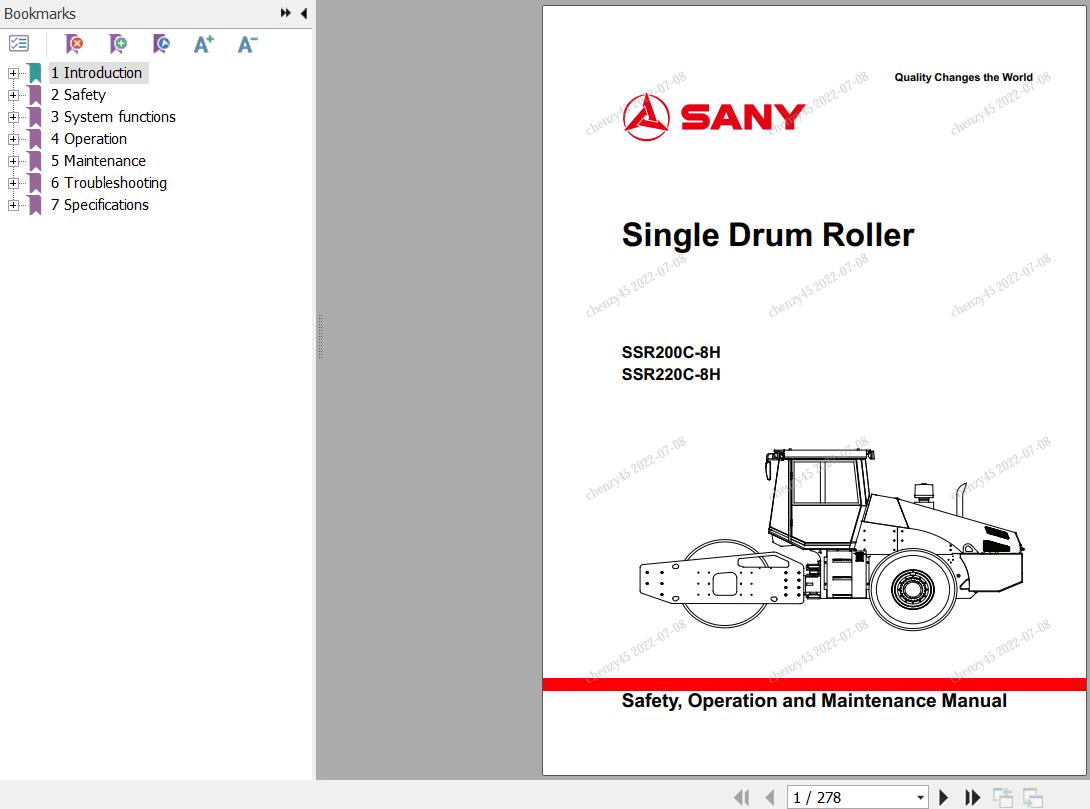
Task: Click the find current bookmark icon
Action: pyautogui.click(x=161, y=44)
